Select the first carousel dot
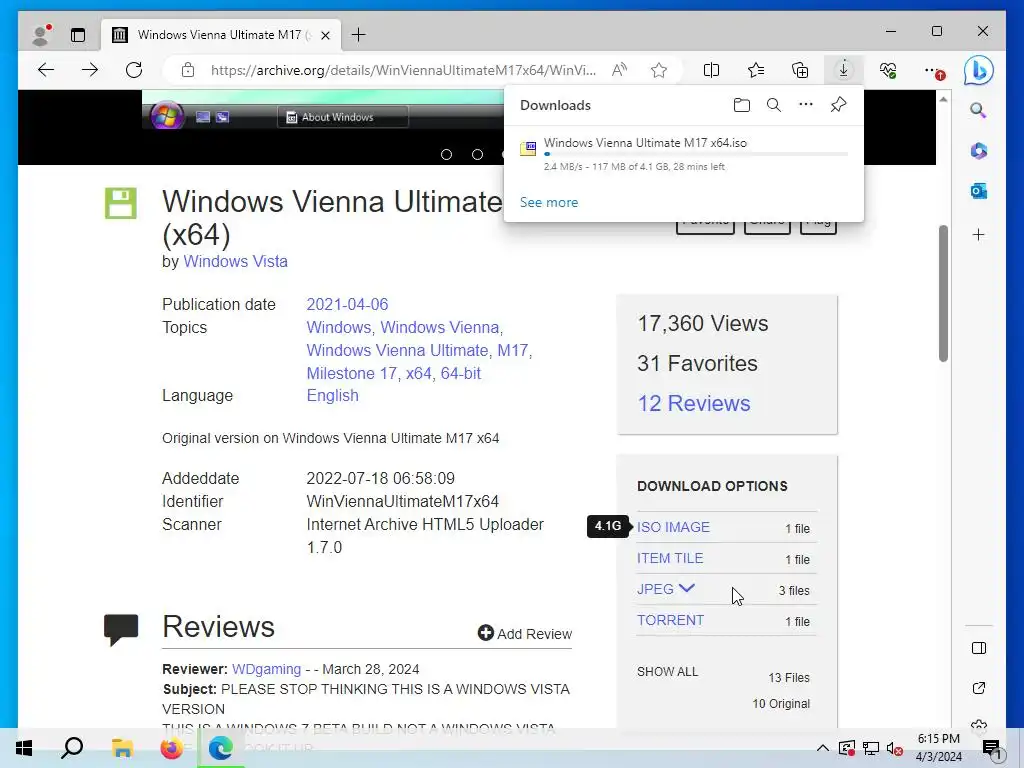1024x768 pixels. (447, 155)
